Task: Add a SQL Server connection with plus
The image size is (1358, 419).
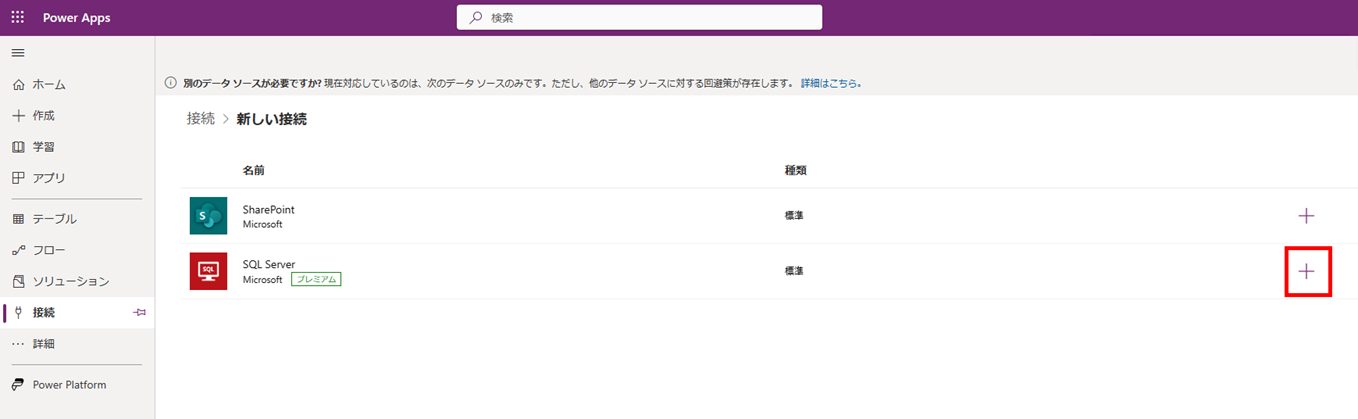Action: 1306,271
